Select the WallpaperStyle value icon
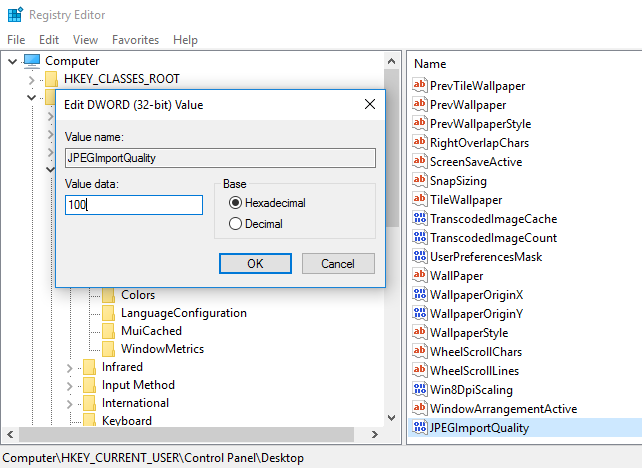This screenshot has width=642, height=468. (x=420, y=332)
